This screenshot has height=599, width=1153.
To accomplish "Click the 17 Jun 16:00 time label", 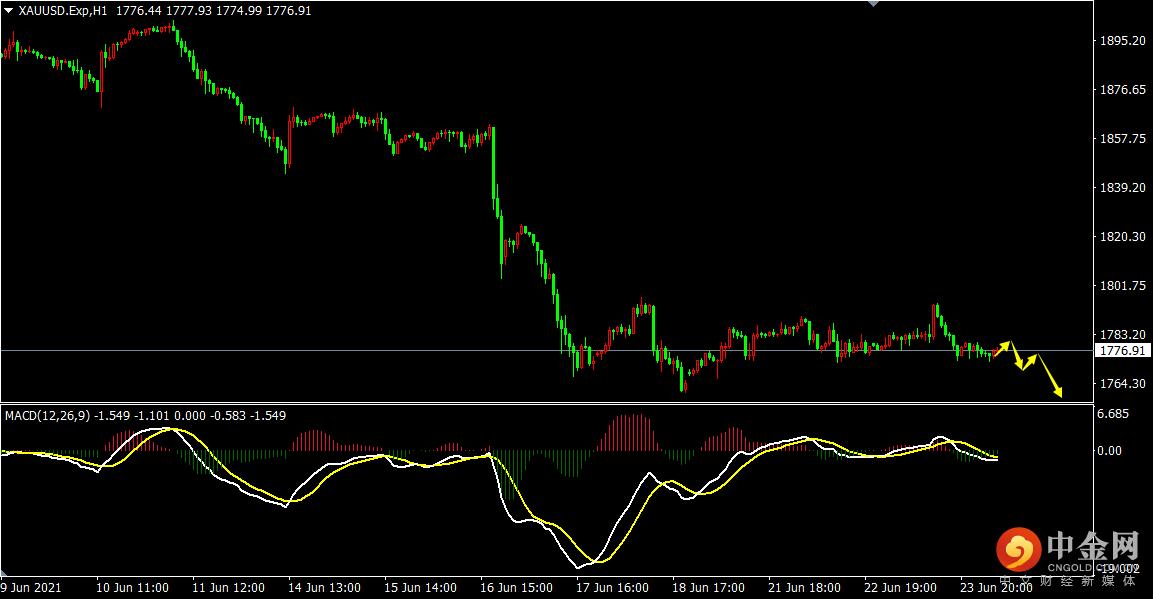I will tap(613, 588).
